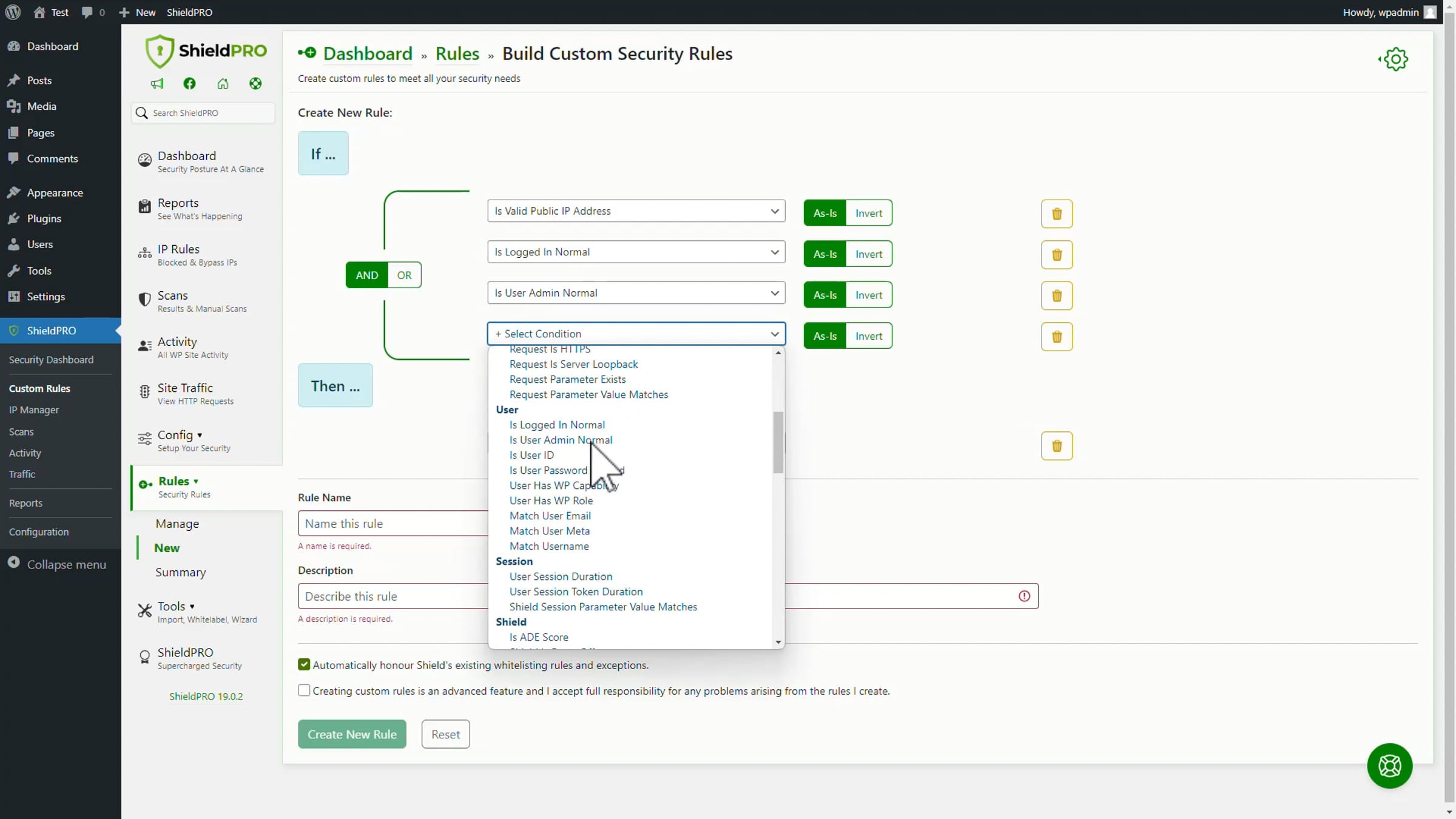Viewport: 1456px width, 819px height.
Task: Open IP Manager in WordPress admin menu
Action: coord(34,410)
